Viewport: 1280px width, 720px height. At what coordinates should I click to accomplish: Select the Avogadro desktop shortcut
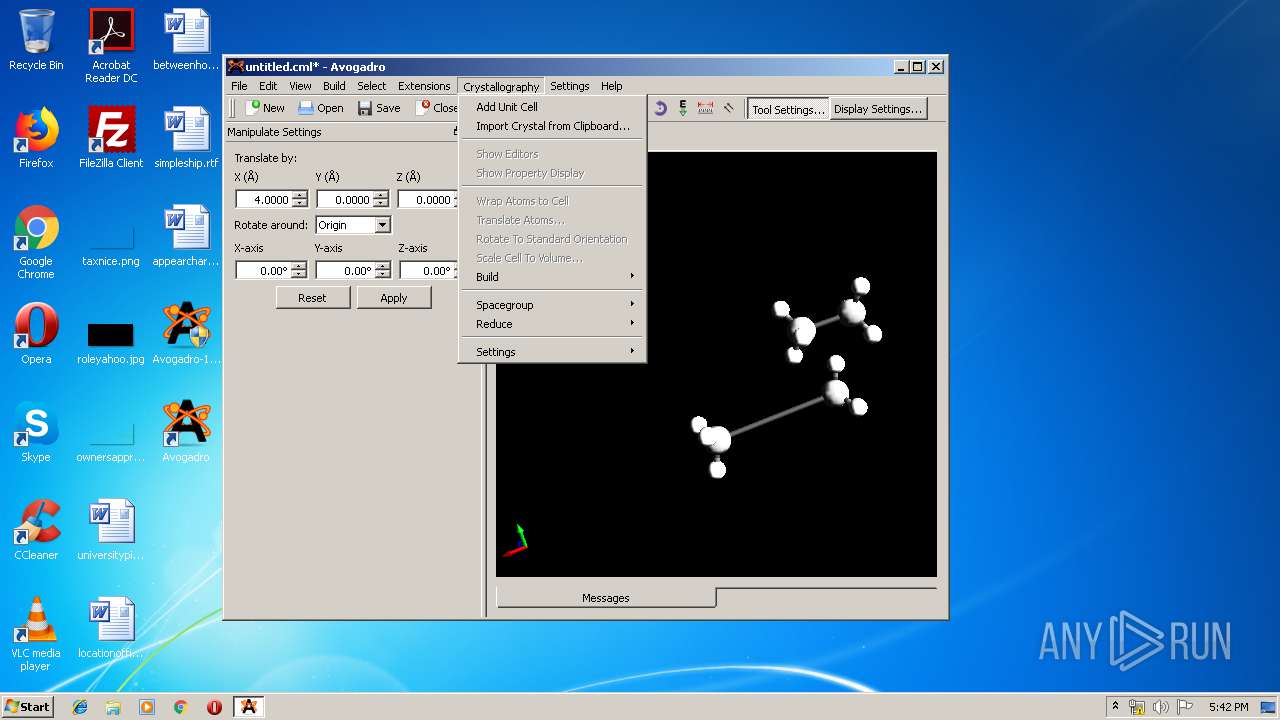(186, 431)
